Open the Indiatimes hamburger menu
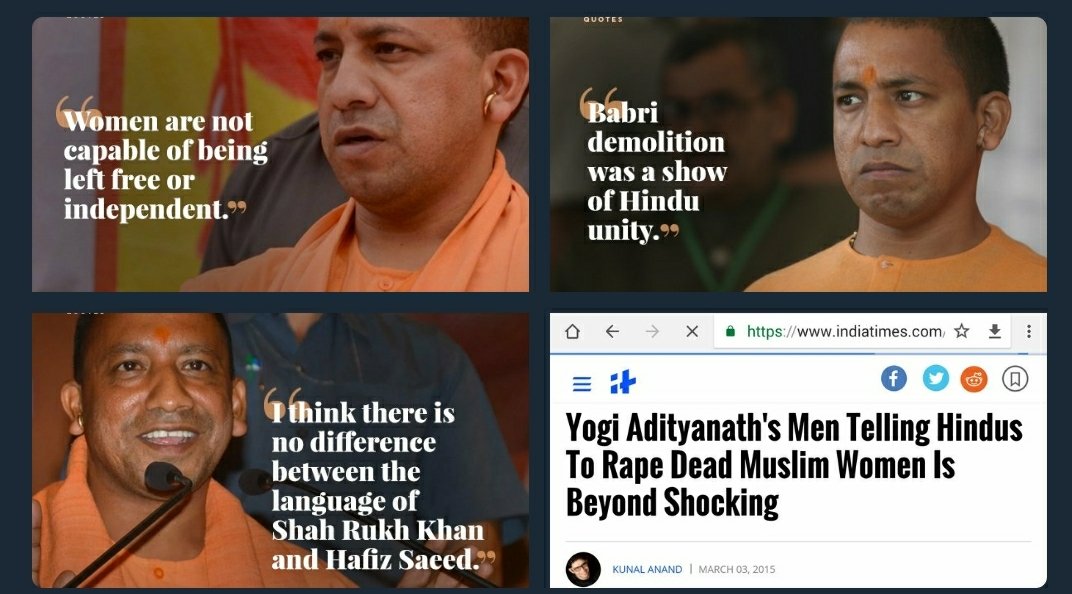 pyautogui.click(x=582, y=384)
